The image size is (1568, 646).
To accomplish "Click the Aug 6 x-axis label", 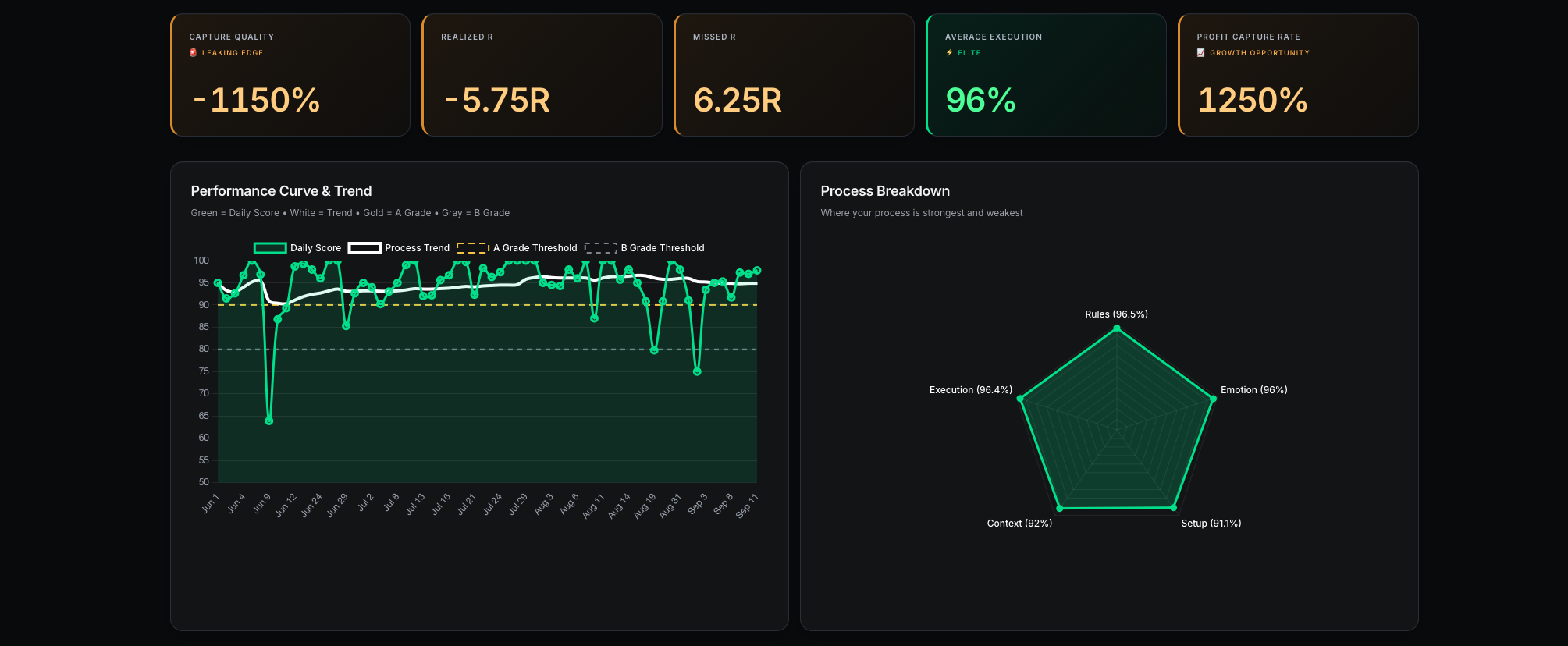I will pos(570,503).
